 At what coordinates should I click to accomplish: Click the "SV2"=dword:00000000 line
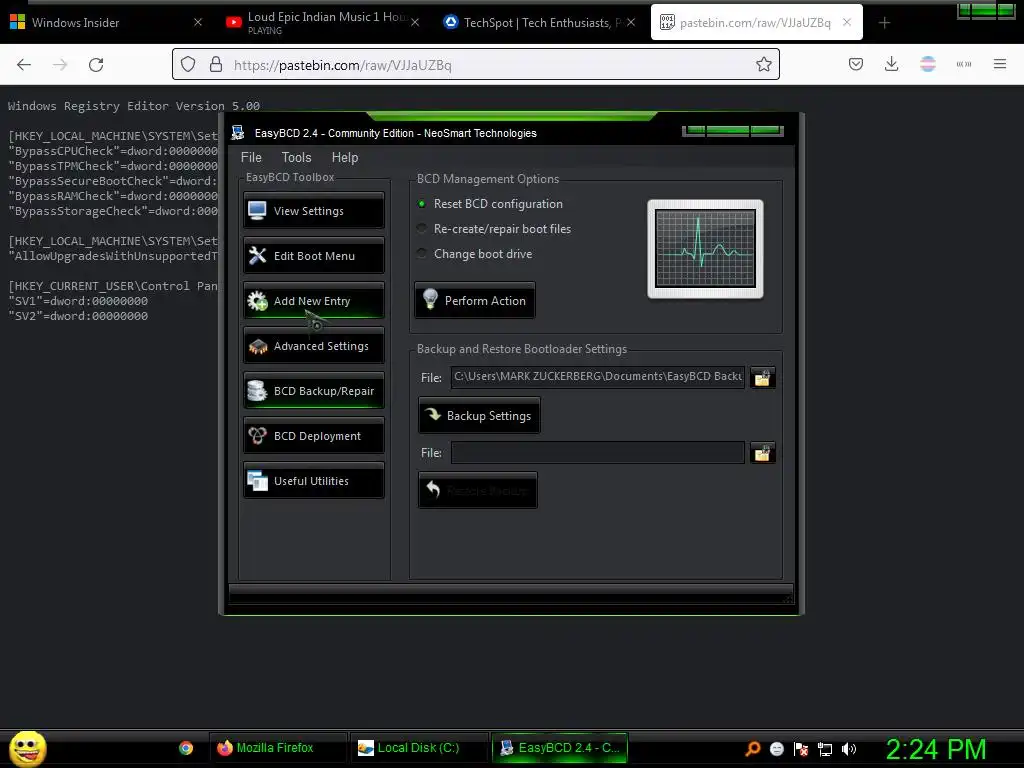click(x=78, y=316)
